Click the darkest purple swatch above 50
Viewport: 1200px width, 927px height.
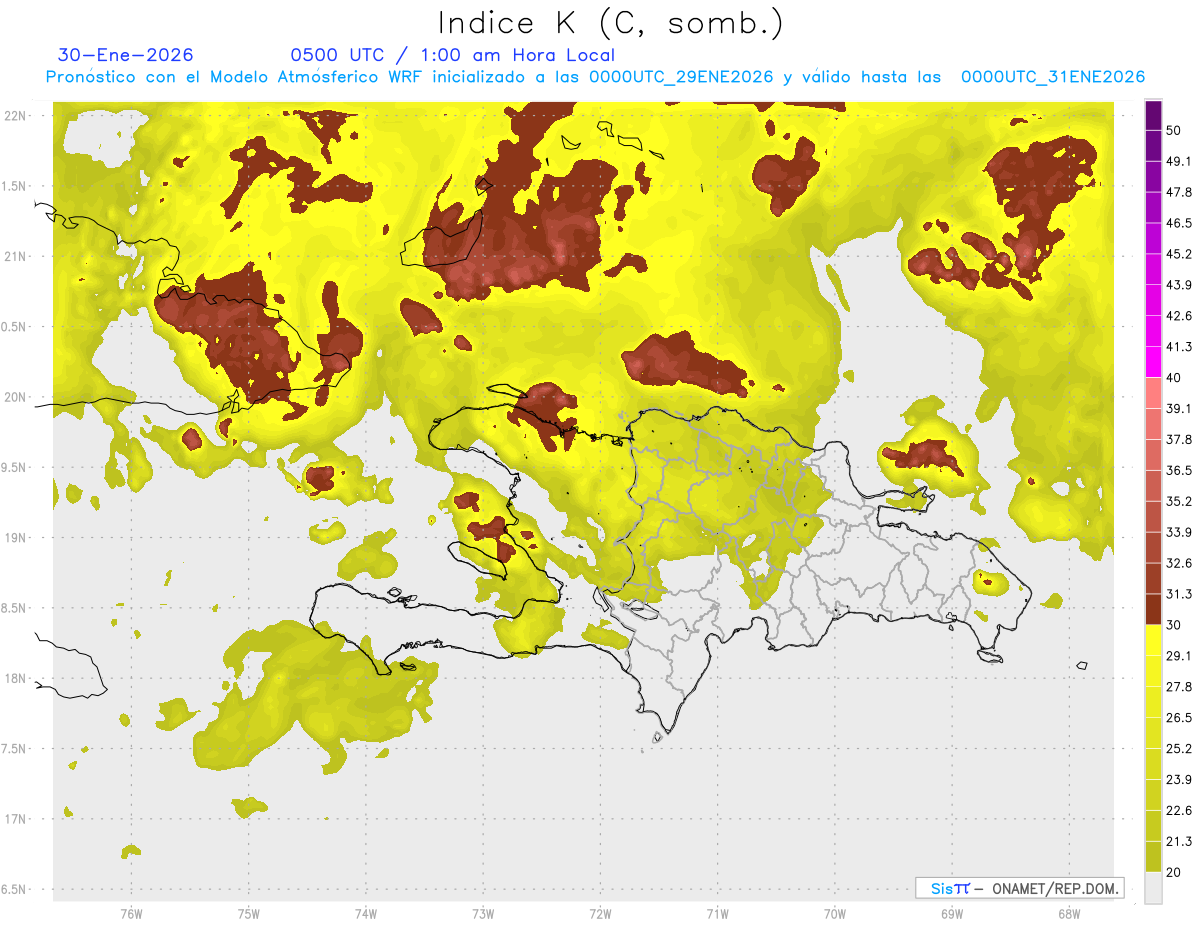[x=1153, y=115]
